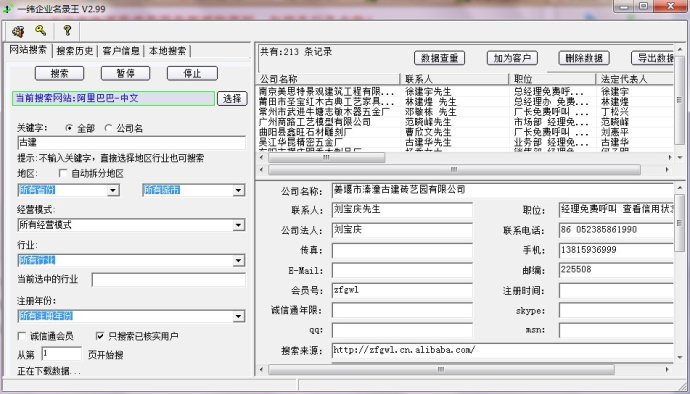Image resolution: width=690 pixels, height=394 pixels.
Task: Select the 莆田市圣宝红木古典工艺家具 row
Action: [465, 102]
